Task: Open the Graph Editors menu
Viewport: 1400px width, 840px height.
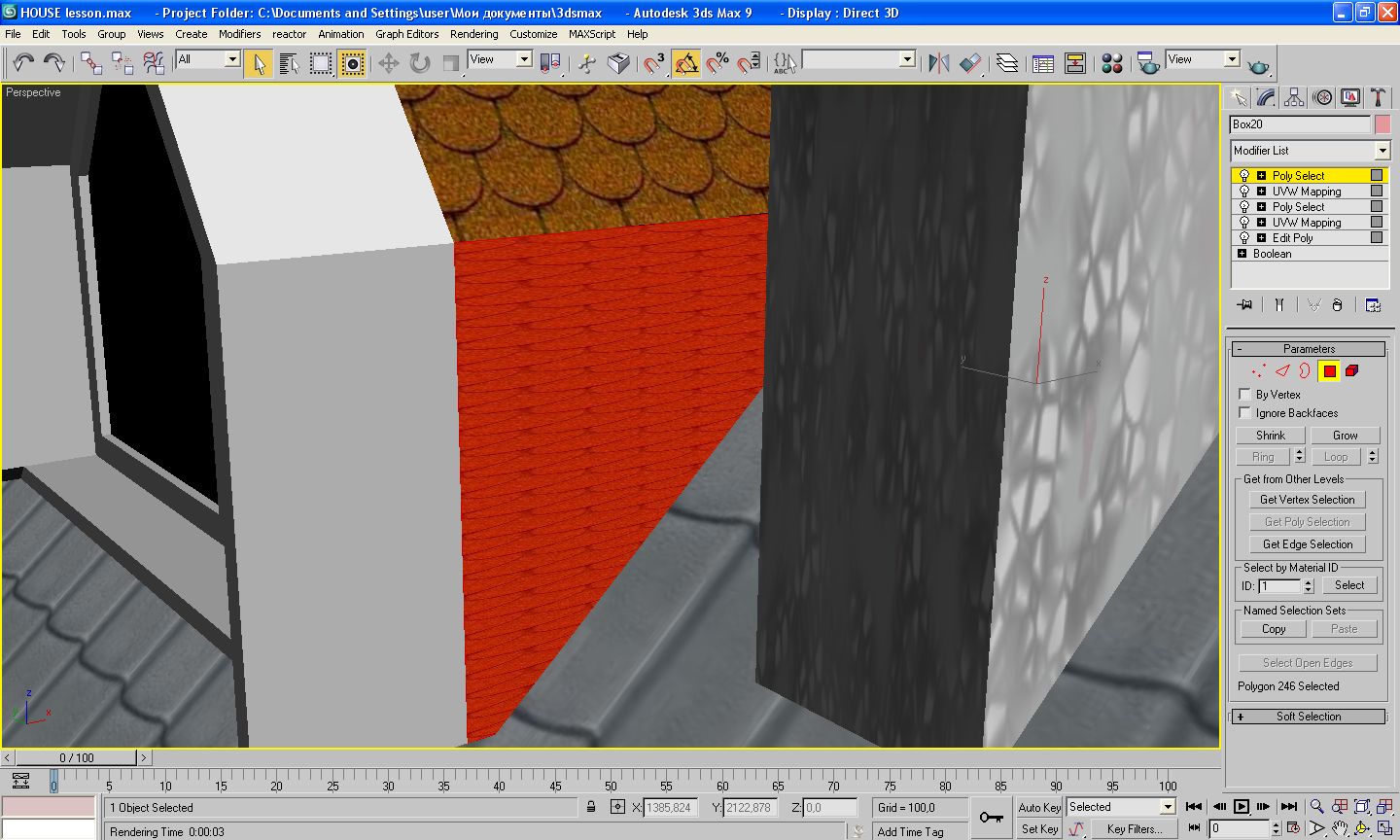Action: click(x=407, y=34)
